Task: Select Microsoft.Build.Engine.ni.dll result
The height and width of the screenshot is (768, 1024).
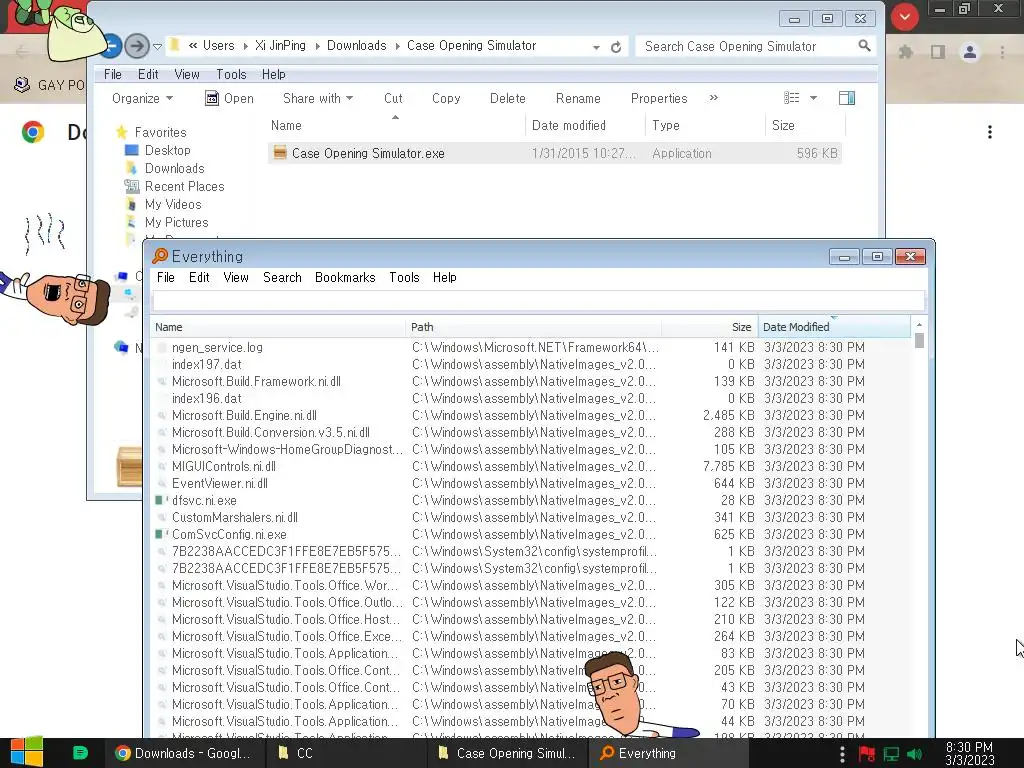Action: 244,415
